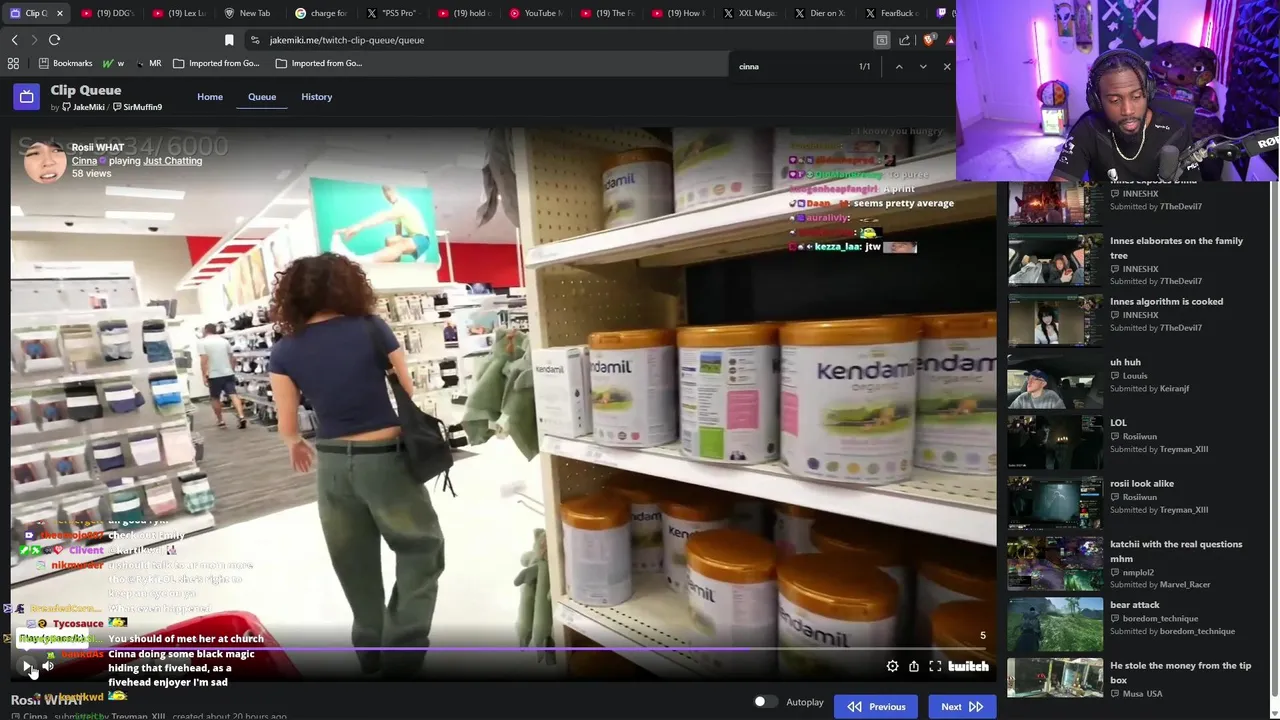Expand second Imported from Go... bookmark folder
1280x720 pixels.
pos(319,63)
